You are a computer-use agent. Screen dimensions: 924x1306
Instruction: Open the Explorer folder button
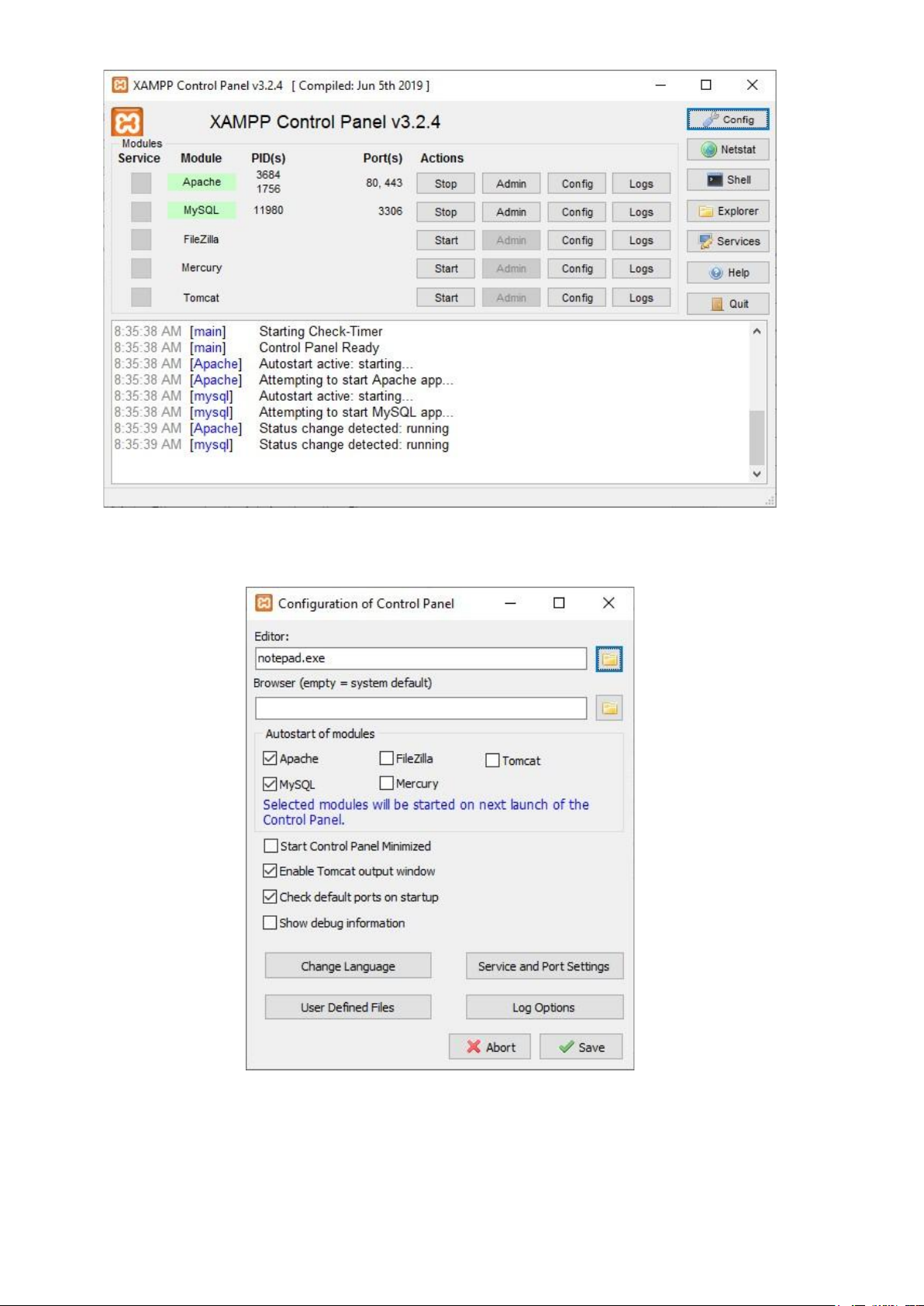click(x=727, y=211)
